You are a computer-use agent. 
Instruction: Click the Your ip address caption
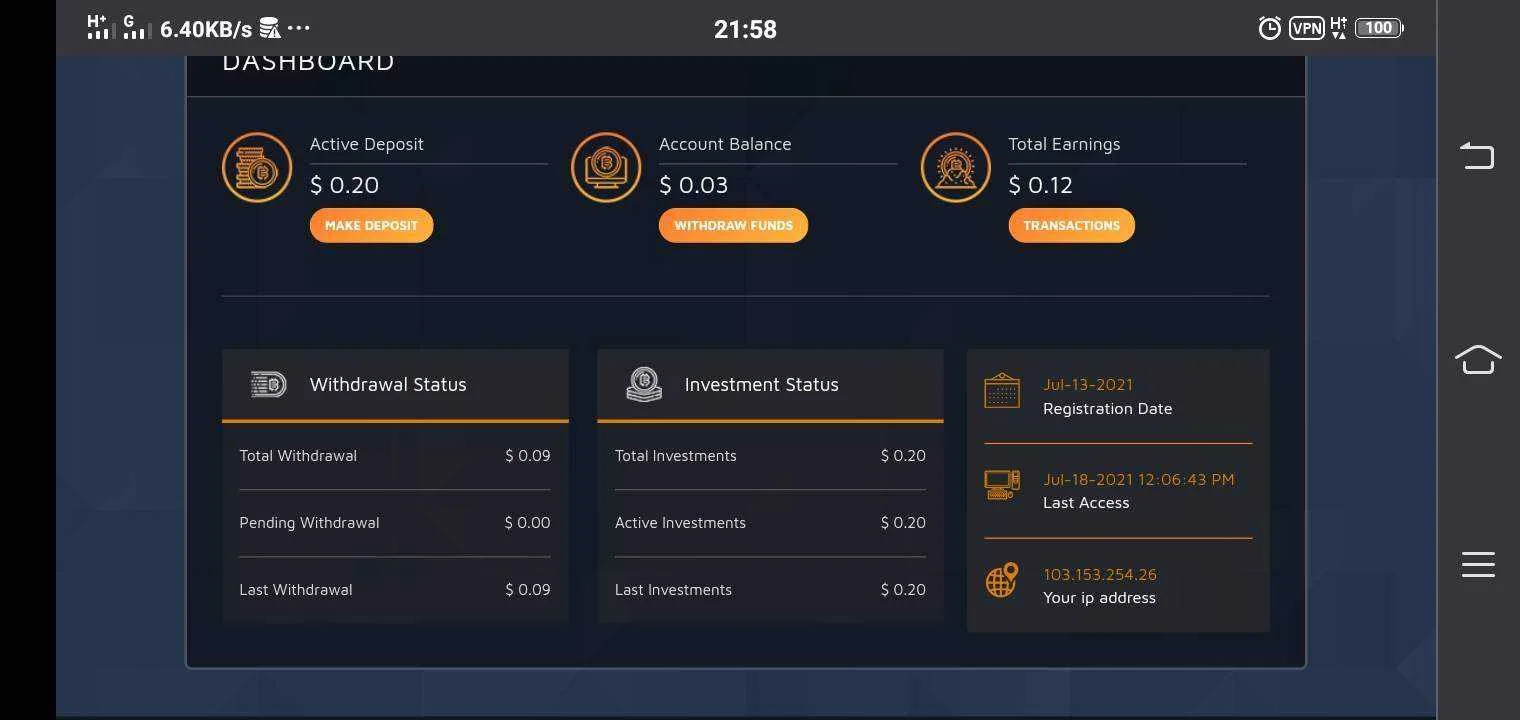[1099, 598]
